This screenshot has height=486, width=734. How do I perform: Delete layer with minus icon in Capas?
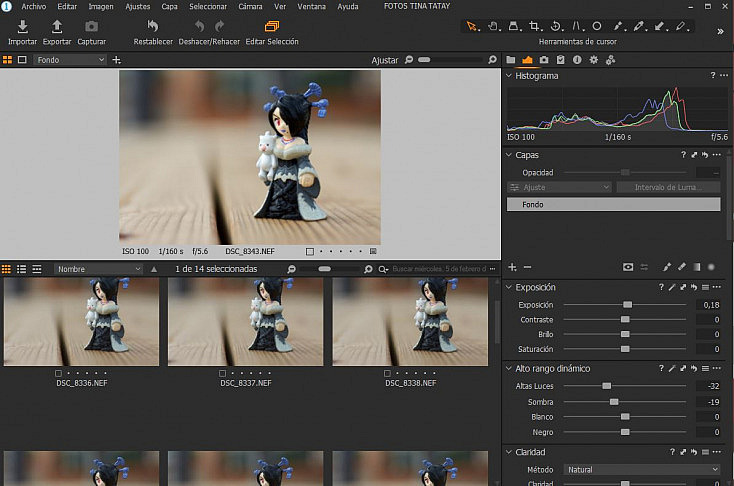pyautogui.click(x=528, y=267)
